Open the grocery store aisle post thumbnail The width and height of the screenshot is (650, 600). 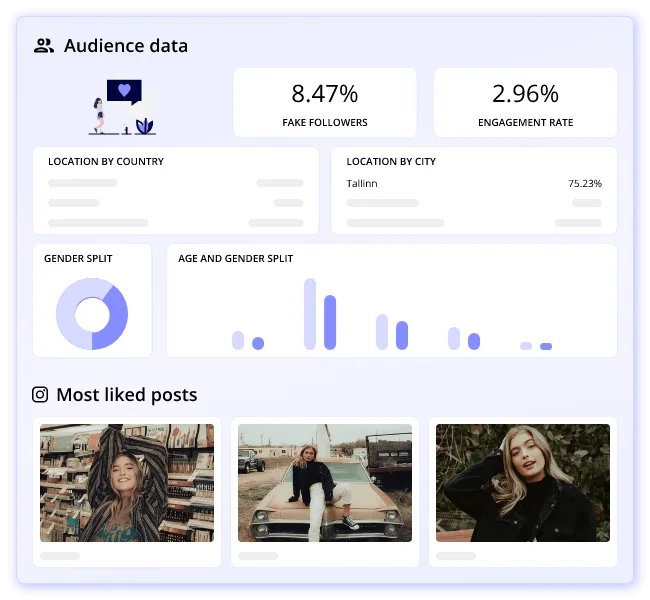pos(127,483)
